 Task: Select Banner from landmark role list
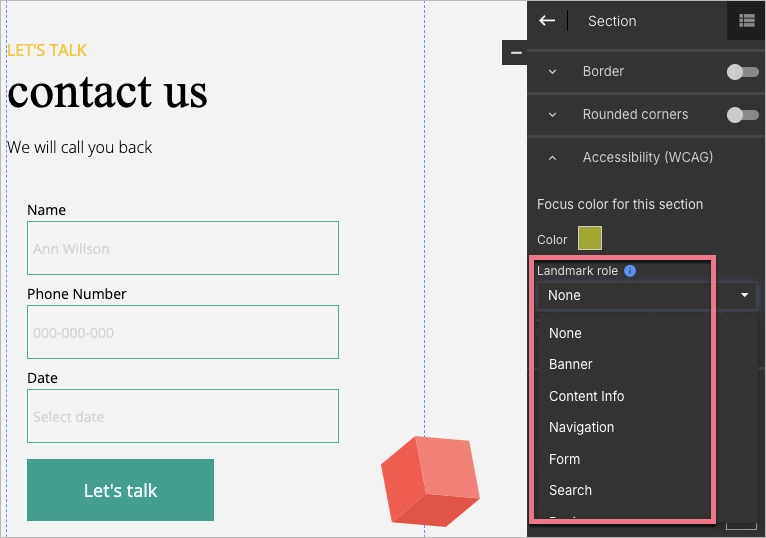point(571,365)
